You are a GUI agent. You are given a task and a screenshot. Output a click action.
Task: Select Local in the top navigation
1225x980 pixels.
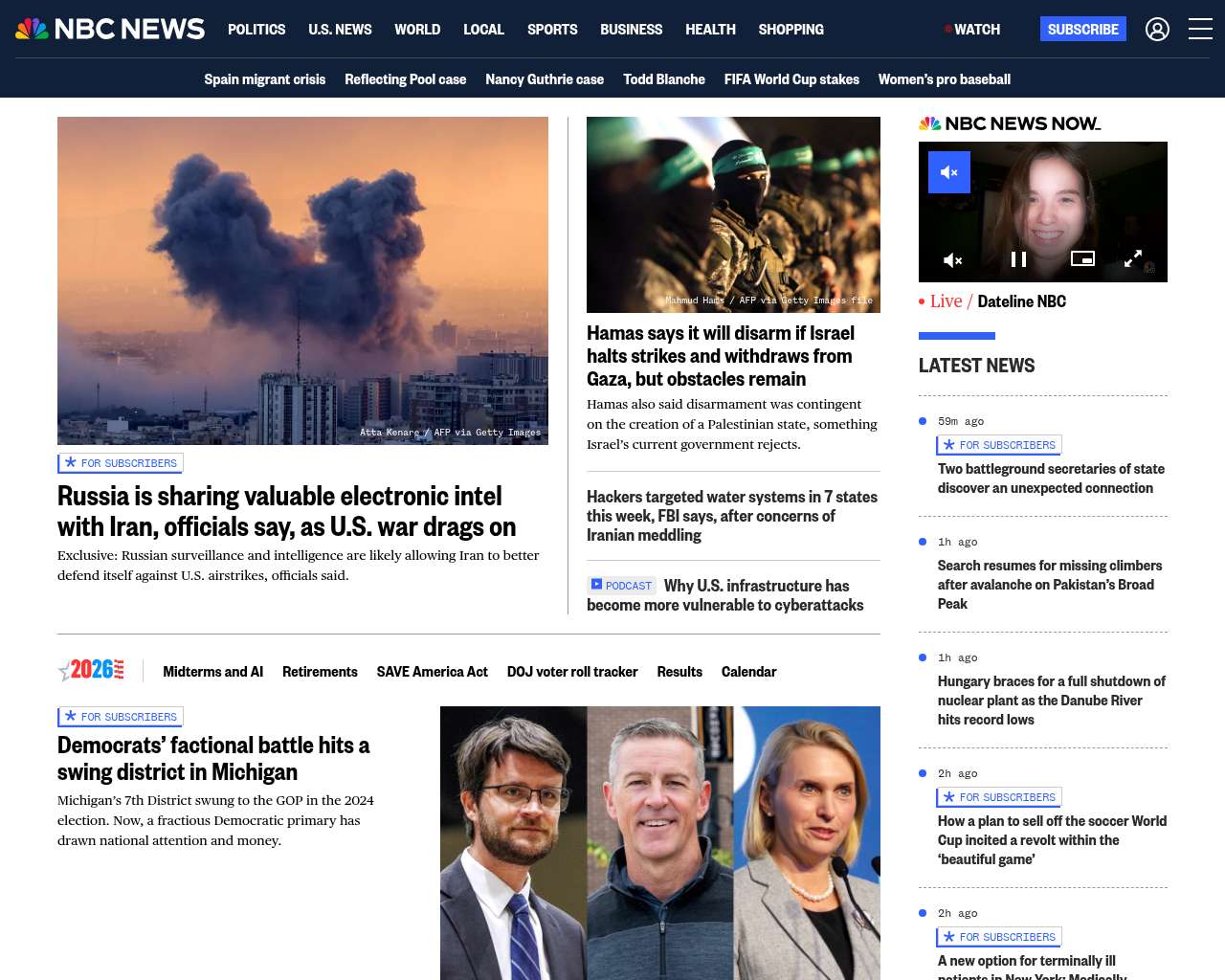tap(483, 30)
